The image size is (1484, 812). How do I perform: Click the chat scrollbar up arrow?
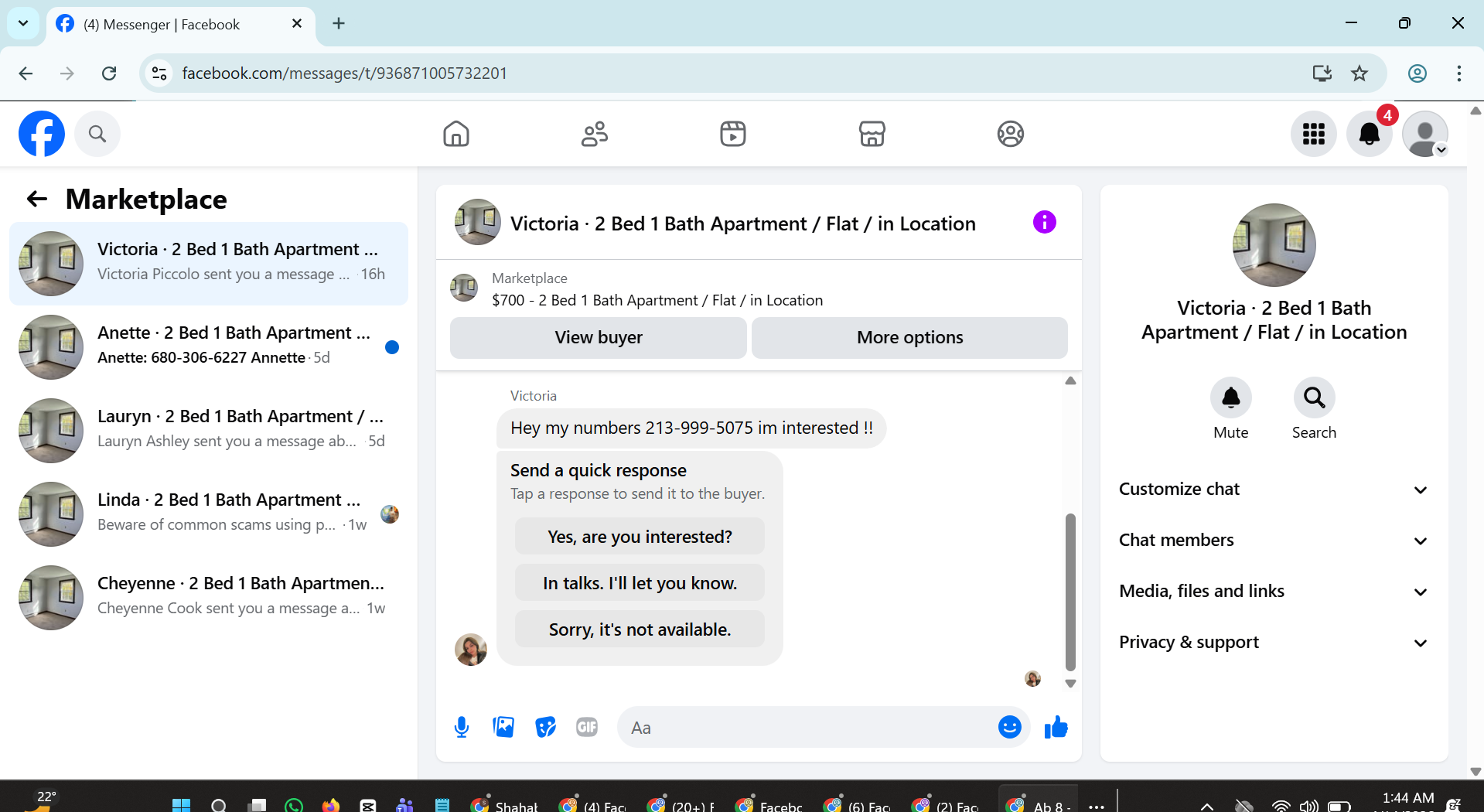coord(1070,380)
